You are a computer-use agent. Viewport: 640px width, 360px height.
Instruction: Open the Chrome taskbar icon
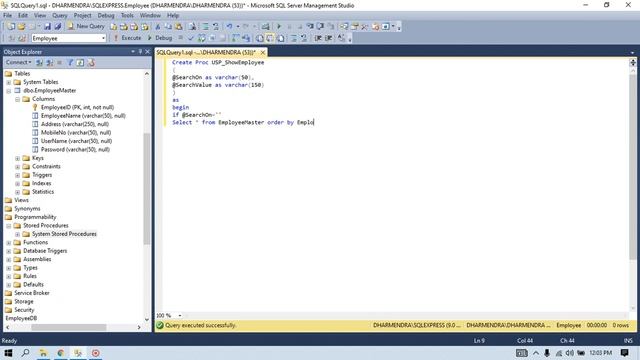point(60,353)
